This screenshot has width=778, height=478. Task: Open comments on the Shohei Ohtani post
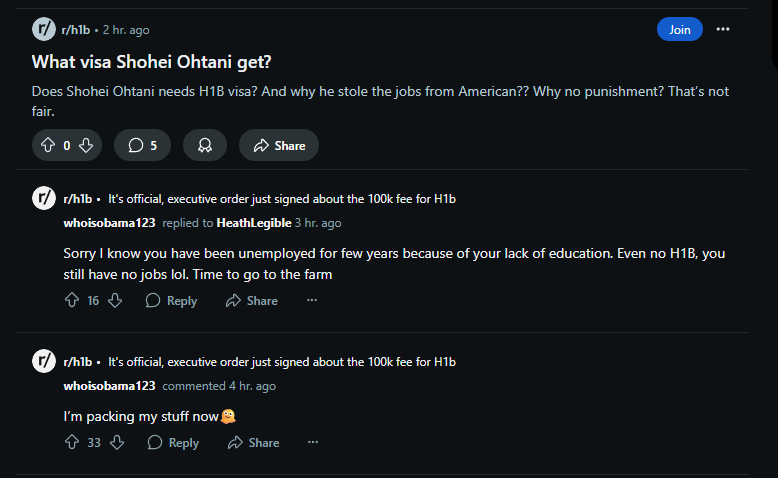[x=142, y=145]
